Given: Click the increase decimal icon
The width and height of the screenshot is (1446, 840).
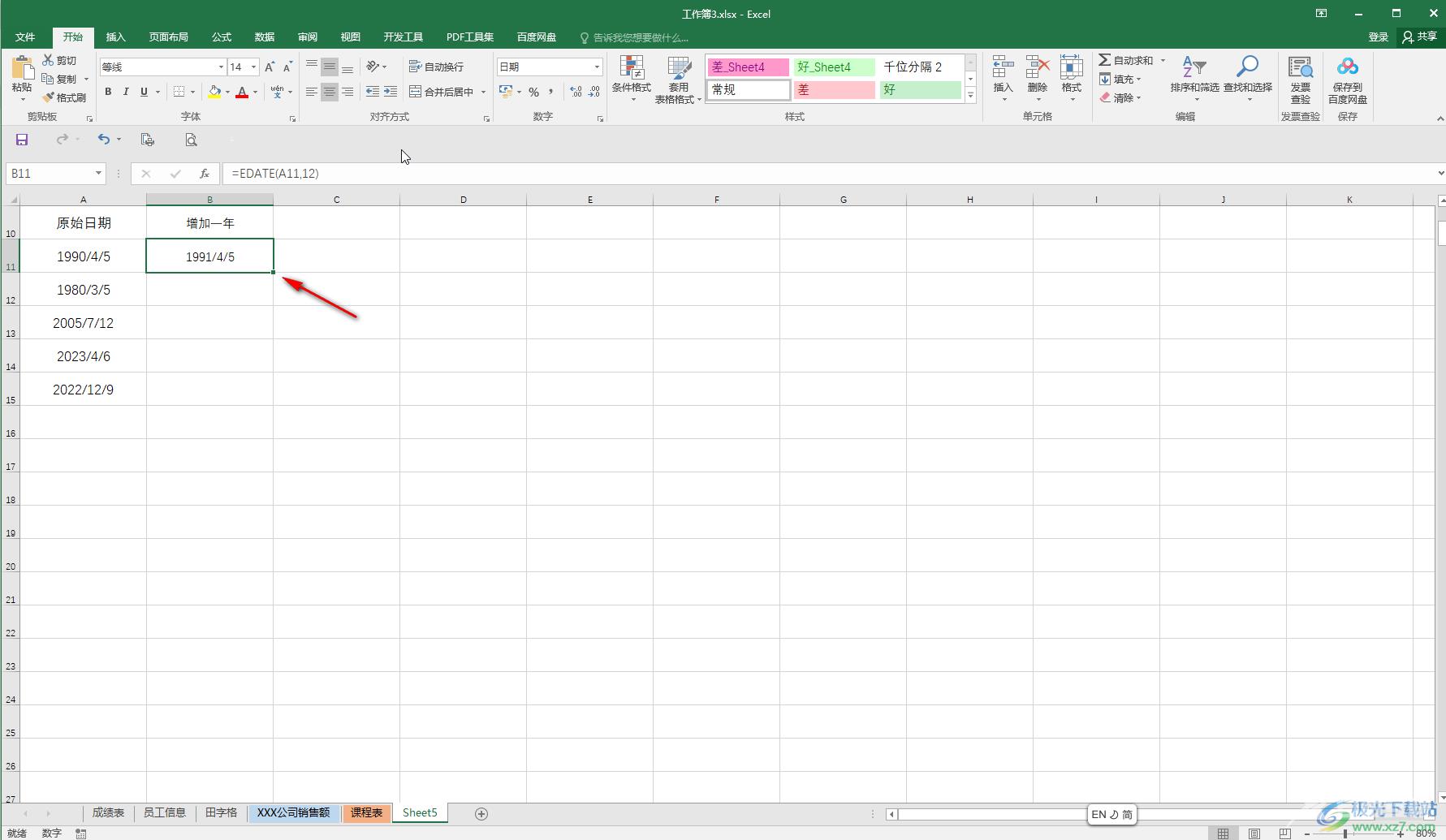Looking at the screenshot, I should 576,92.
